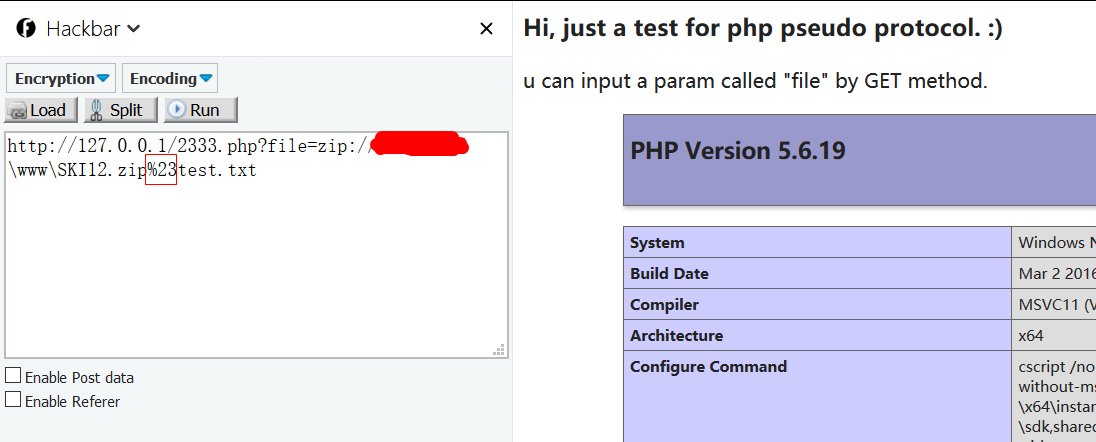
Task: Open the Hackbar sidebar switcher dropdown
Action: click(133, 29)
